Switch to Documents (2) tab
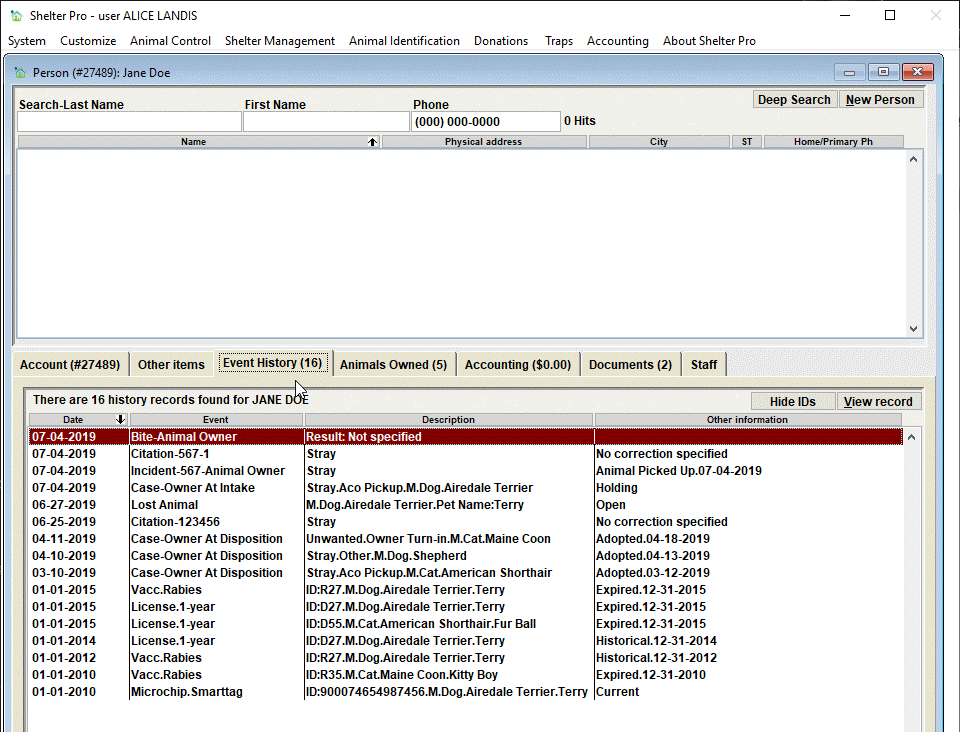This screenshot has width=960, height=732. tap(631, 365)
